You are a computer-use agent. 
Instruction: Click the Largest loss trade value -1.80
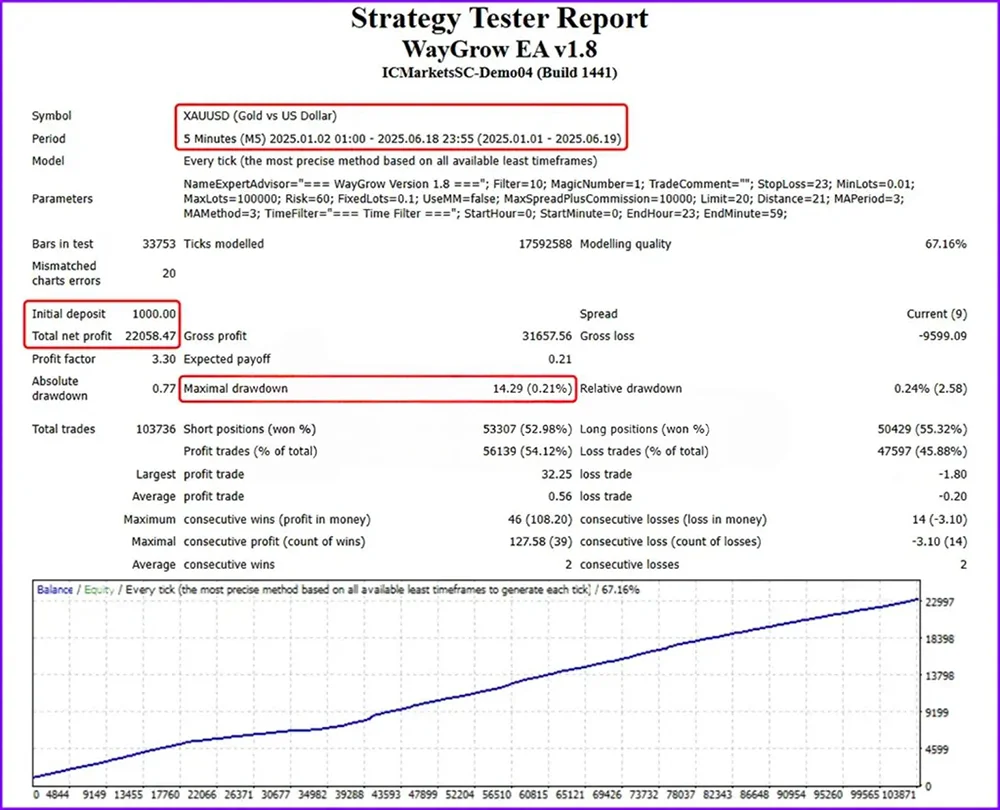[x=953, y=474]
